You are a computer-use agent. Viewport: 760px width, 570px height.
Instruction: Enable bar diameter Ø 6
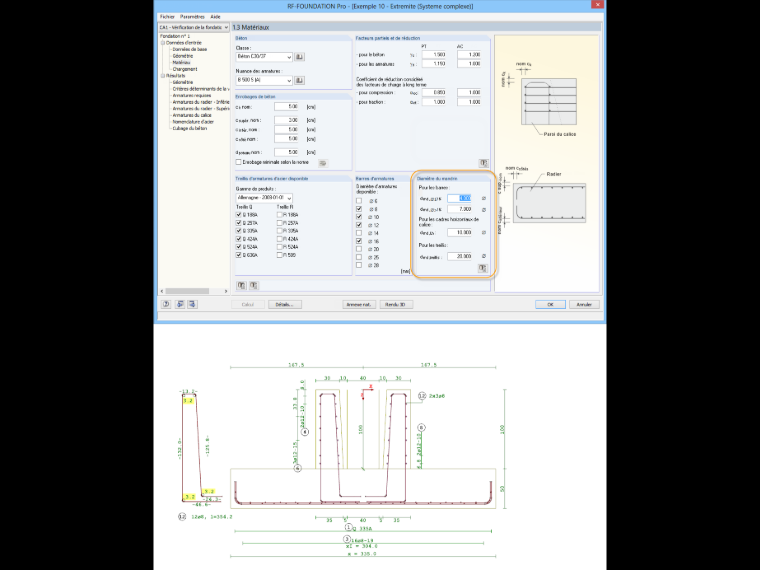pyautogui.click(x=359, y=201)
